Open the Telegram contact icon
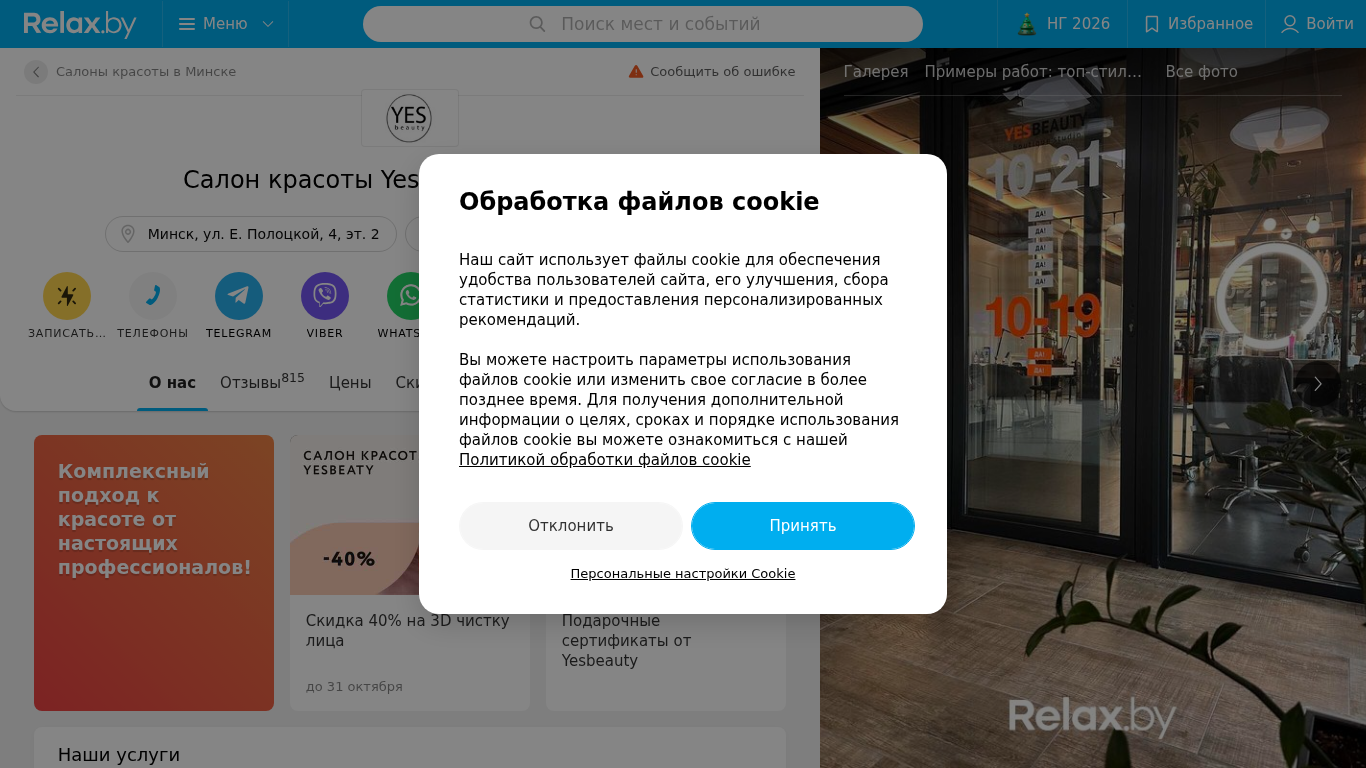Screen dimensions: 1366x768 (x=239, y=296)
